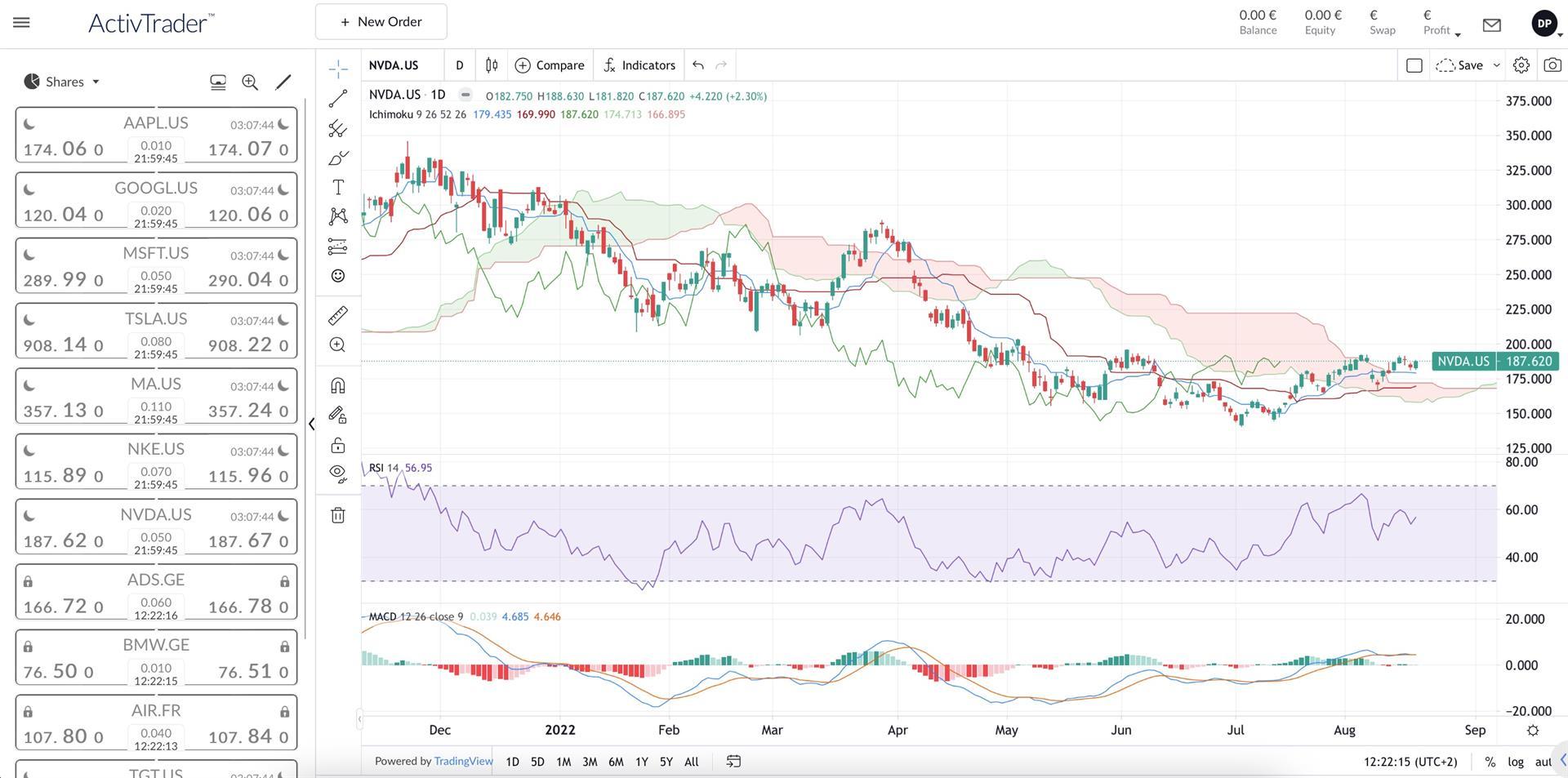
Task: Collapse the NVDA.US legend toggle
Action: click(x=465, y=95)
